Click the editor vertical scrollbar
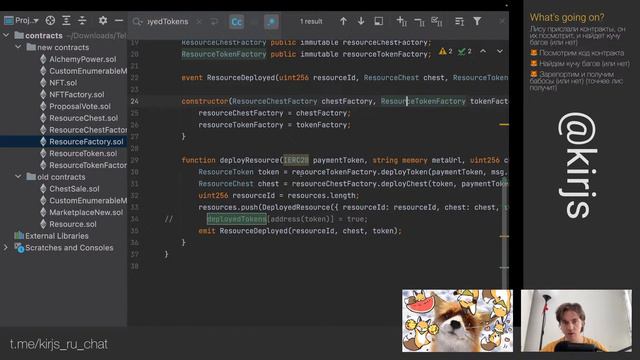 505,233
